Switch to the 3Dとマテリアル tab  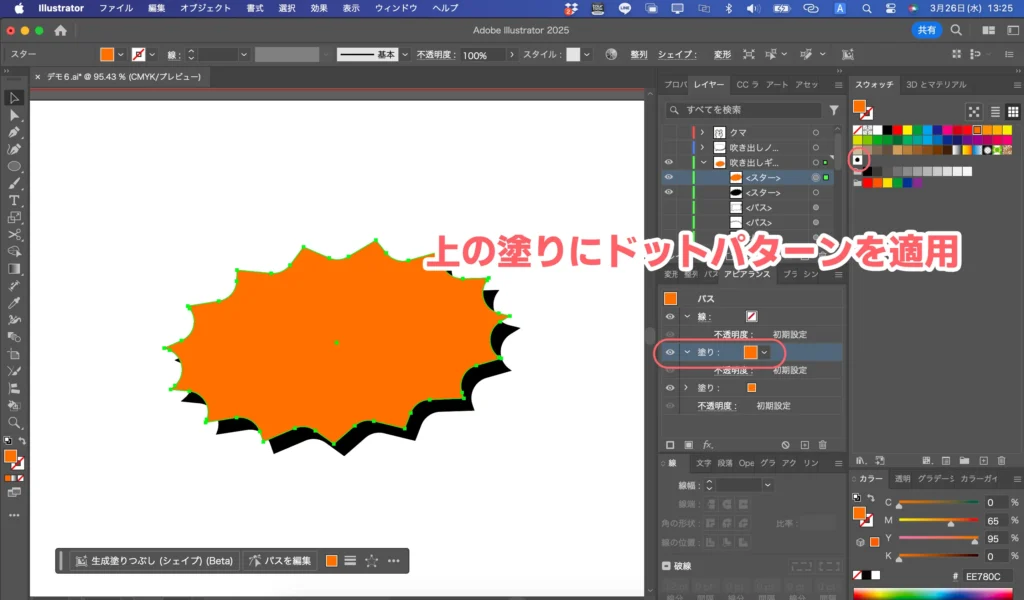935,85
